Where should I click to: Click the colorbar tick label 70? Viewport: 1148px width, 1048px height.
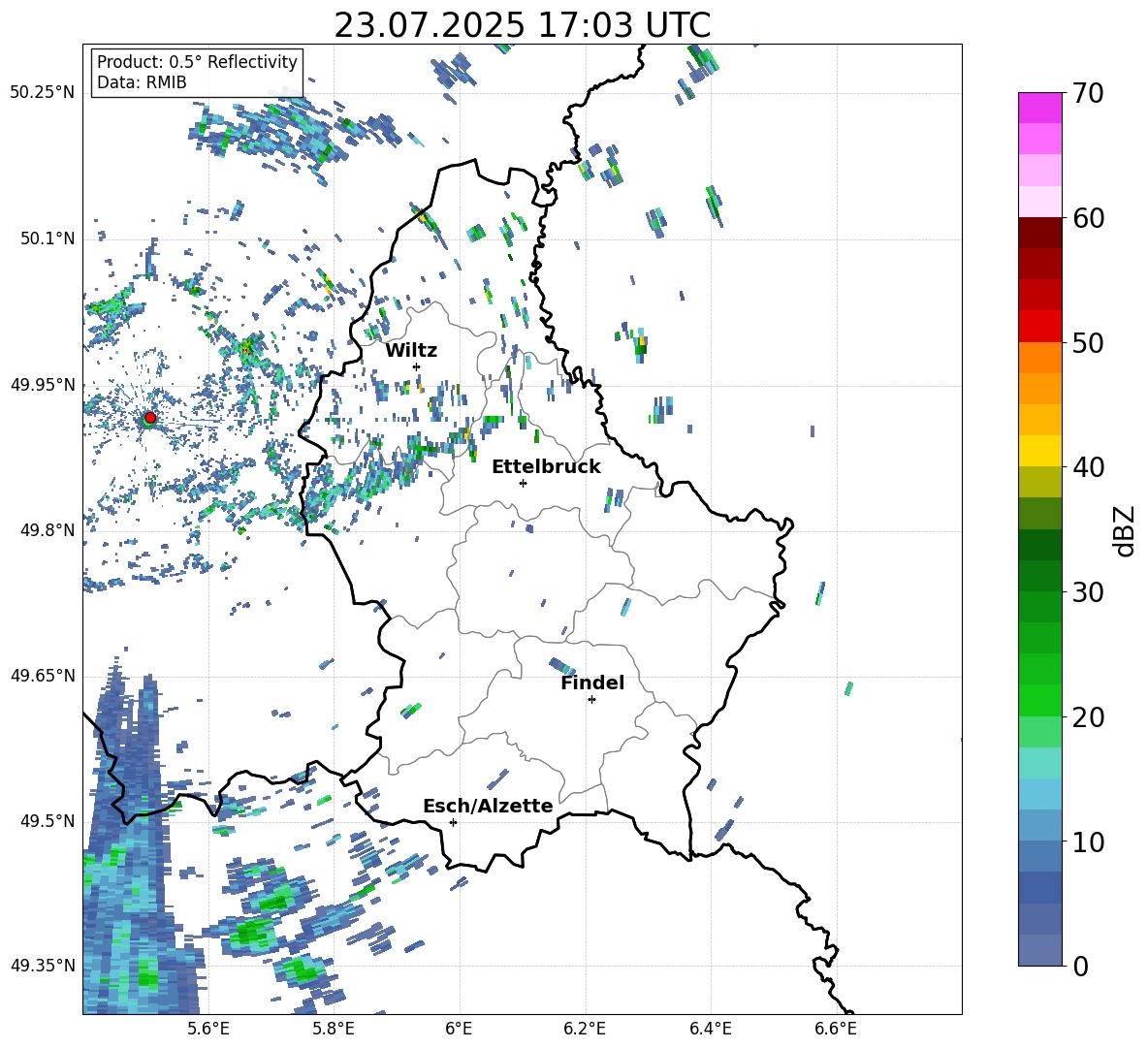[1089, 93]
